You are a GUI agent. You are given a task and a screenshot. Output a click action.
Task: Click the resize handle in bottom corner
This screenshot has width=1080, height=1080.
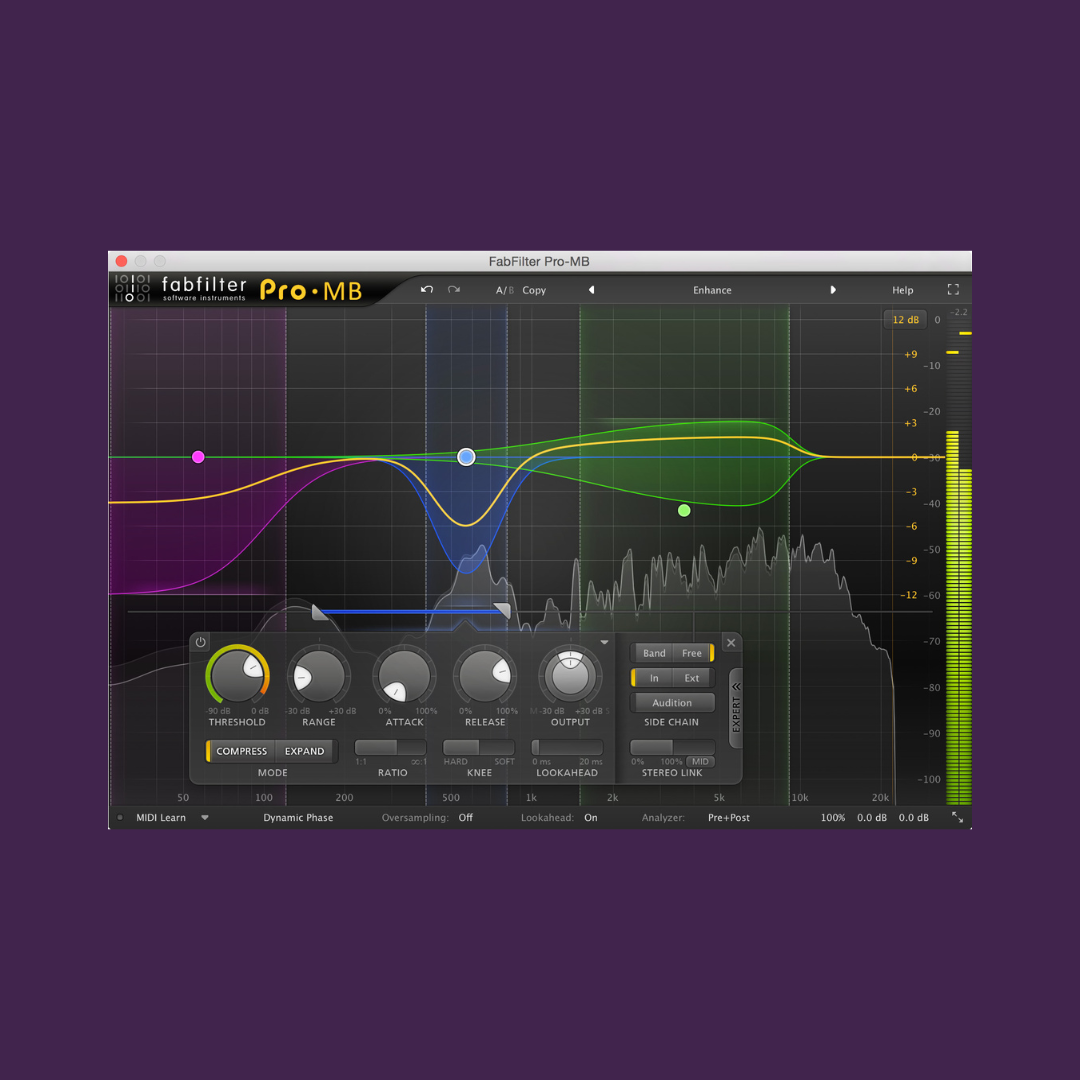[957, 817]
